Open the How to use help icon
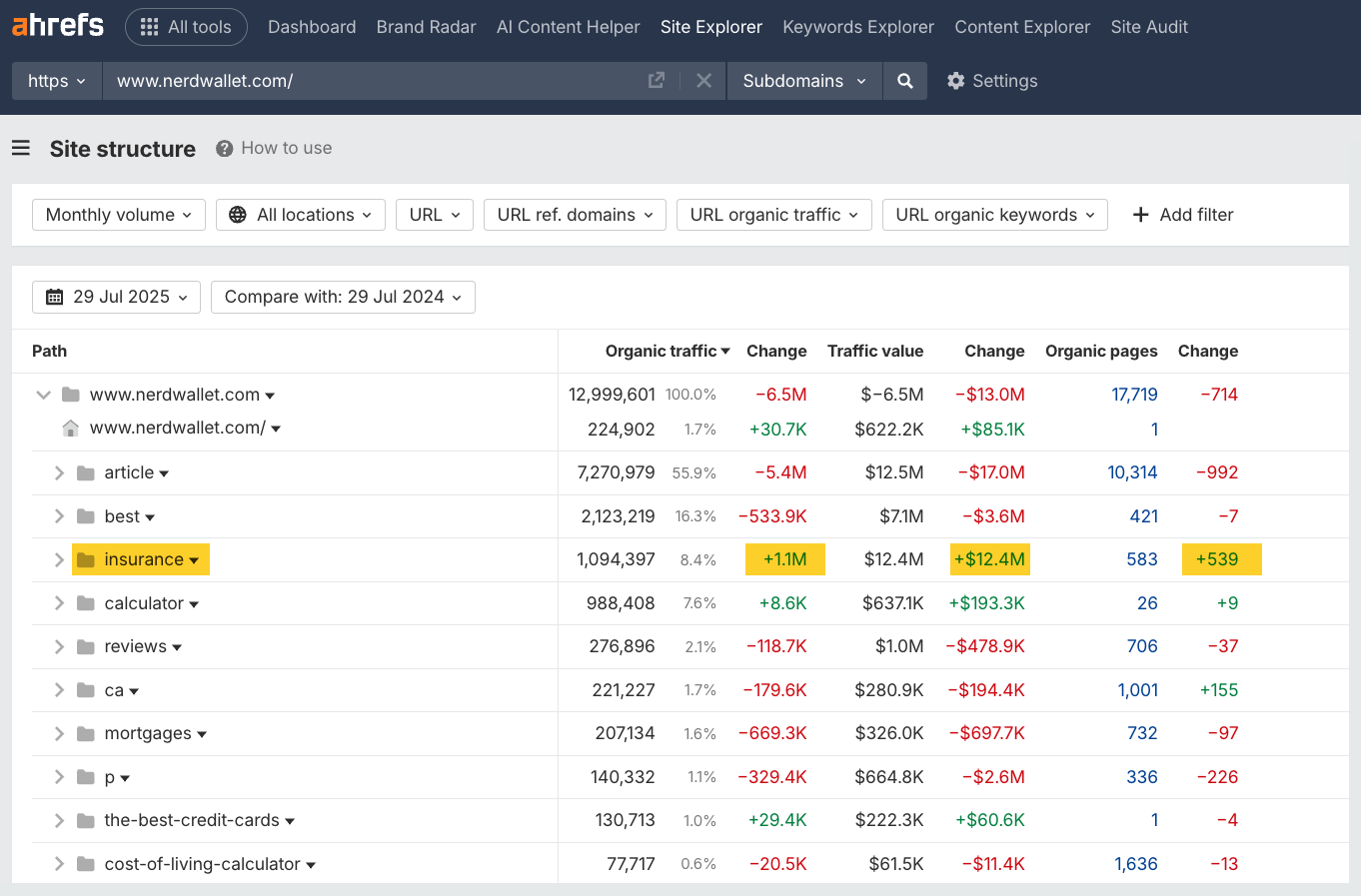This screenshot has width=1361, height=896. click(x=222, y=148)
